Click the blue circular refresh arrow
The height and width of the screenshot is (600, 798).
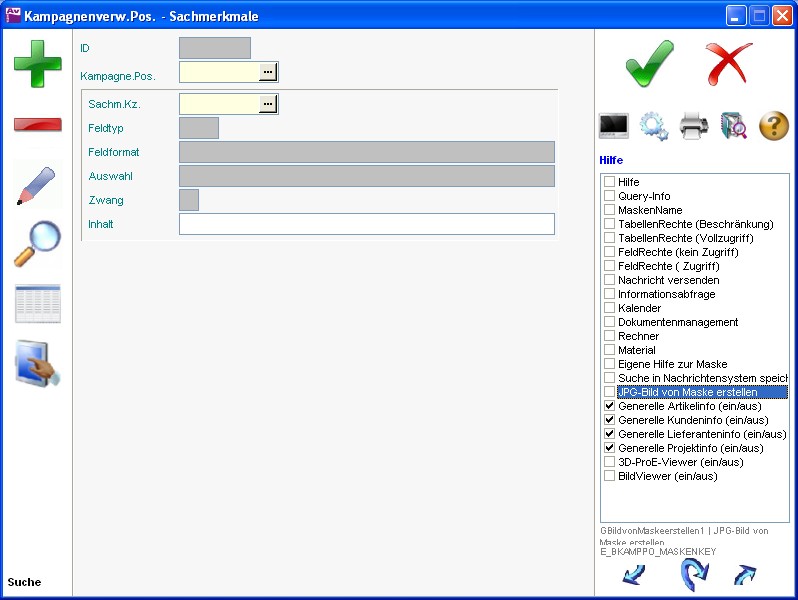coord(693,574)
